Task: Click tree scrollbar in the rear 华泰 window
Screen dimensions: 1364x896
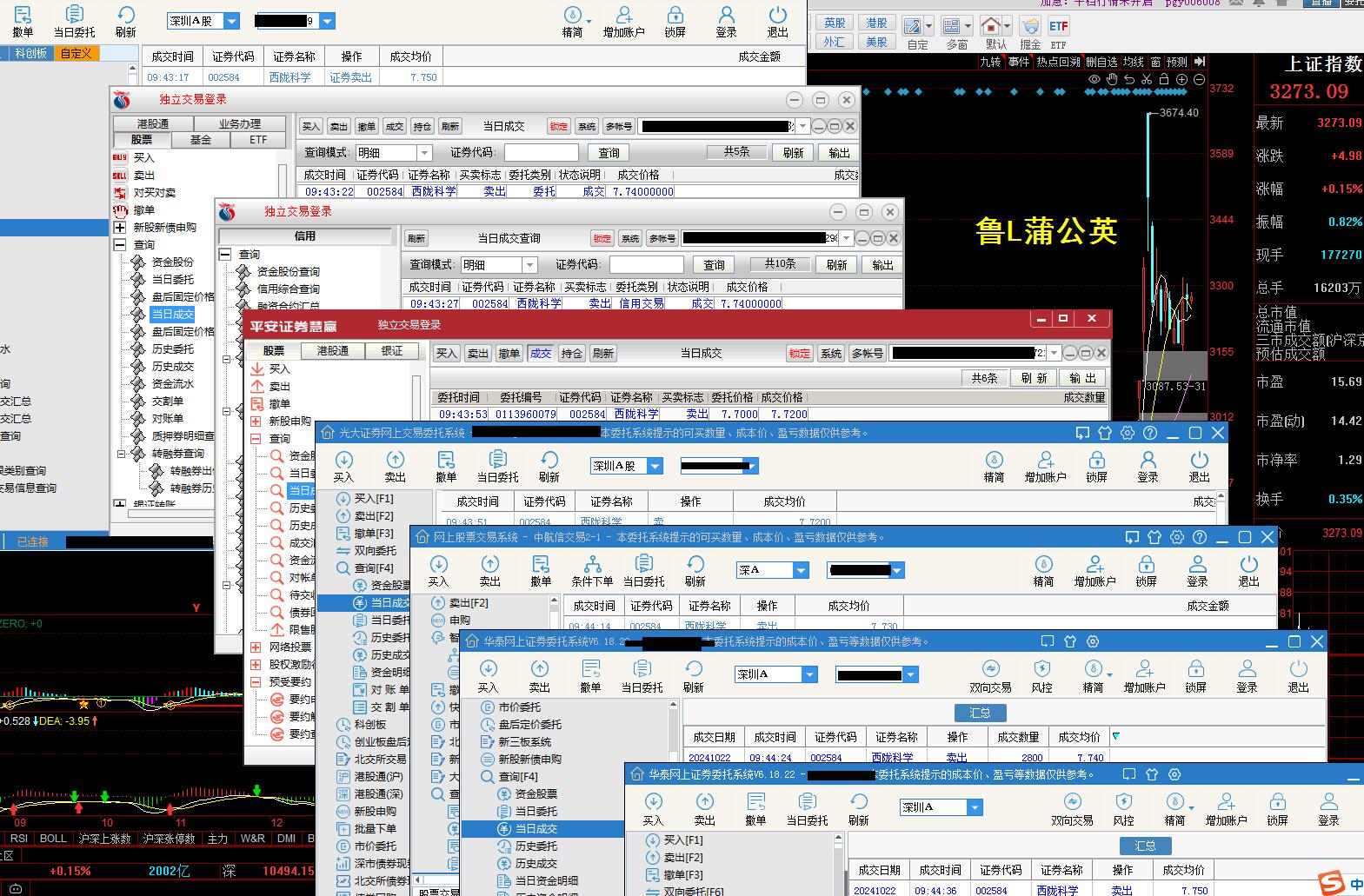Action: (673, 732)
